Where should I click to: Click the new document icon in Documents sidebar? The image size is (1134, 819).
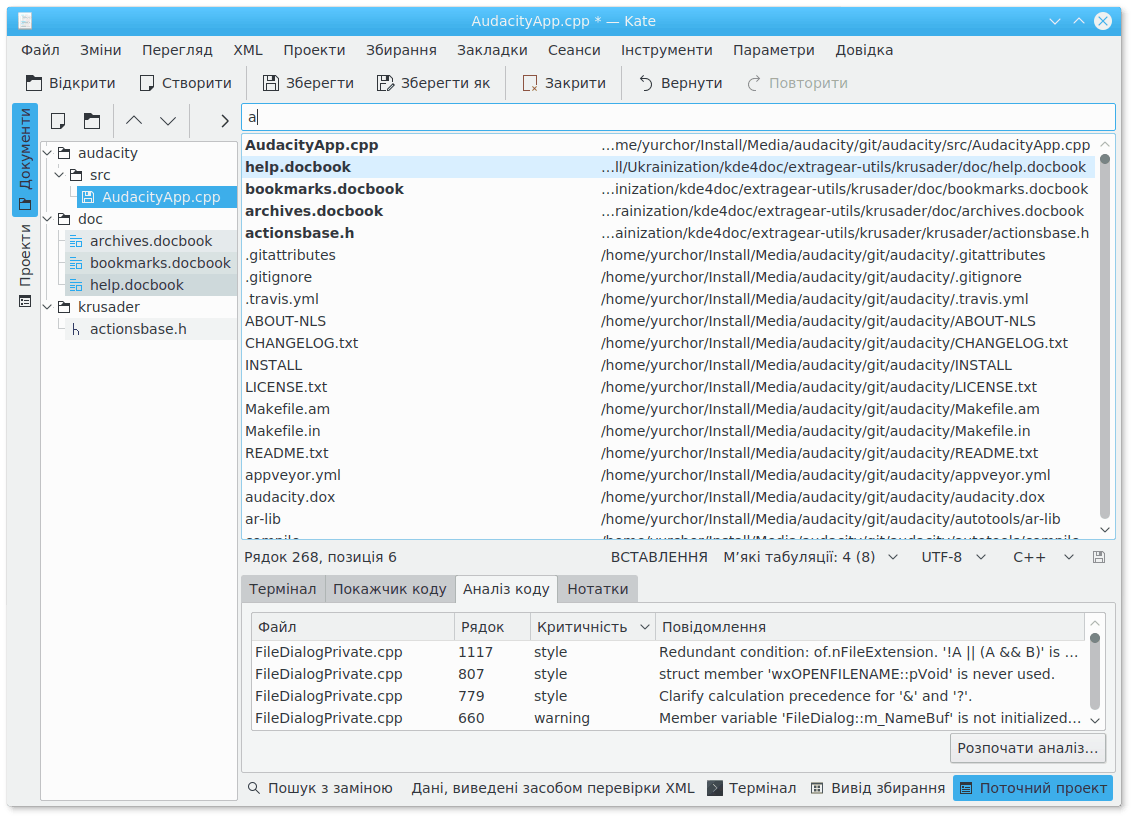coord(59,121)
